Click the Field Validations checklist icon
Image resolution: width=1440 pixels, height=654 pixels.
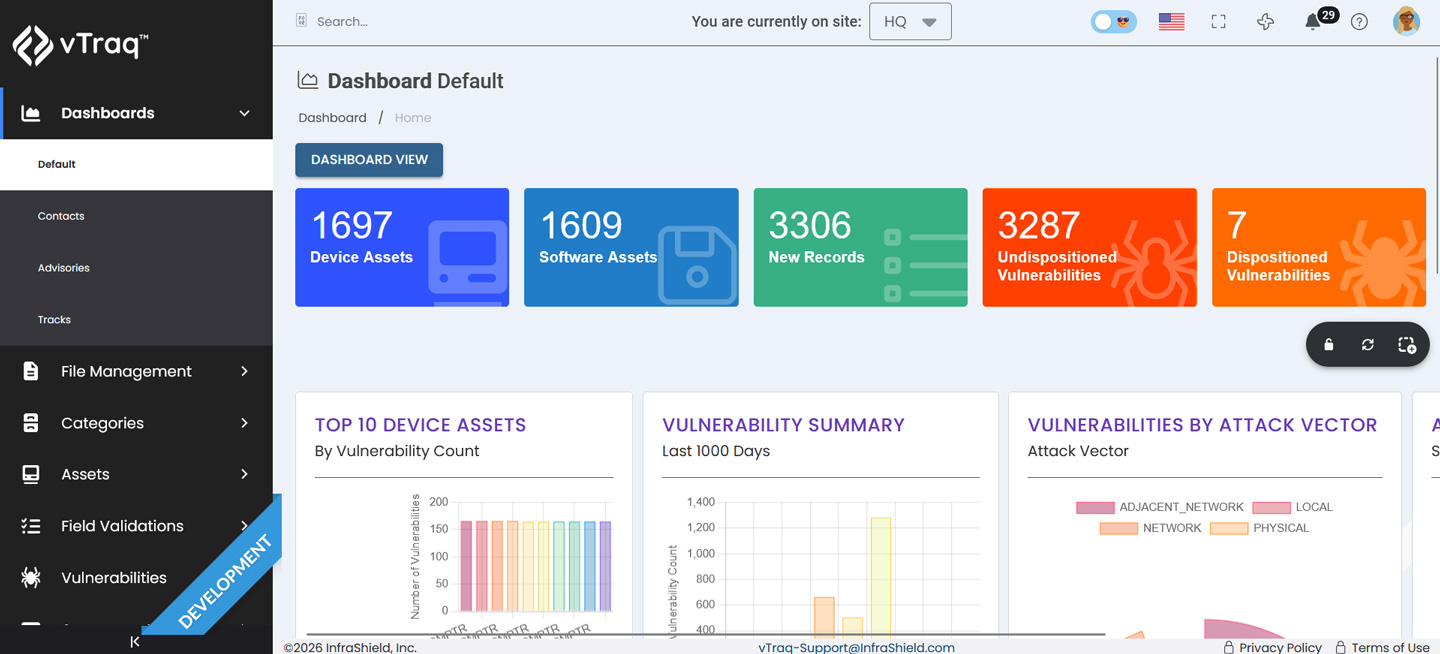point(31,526)
